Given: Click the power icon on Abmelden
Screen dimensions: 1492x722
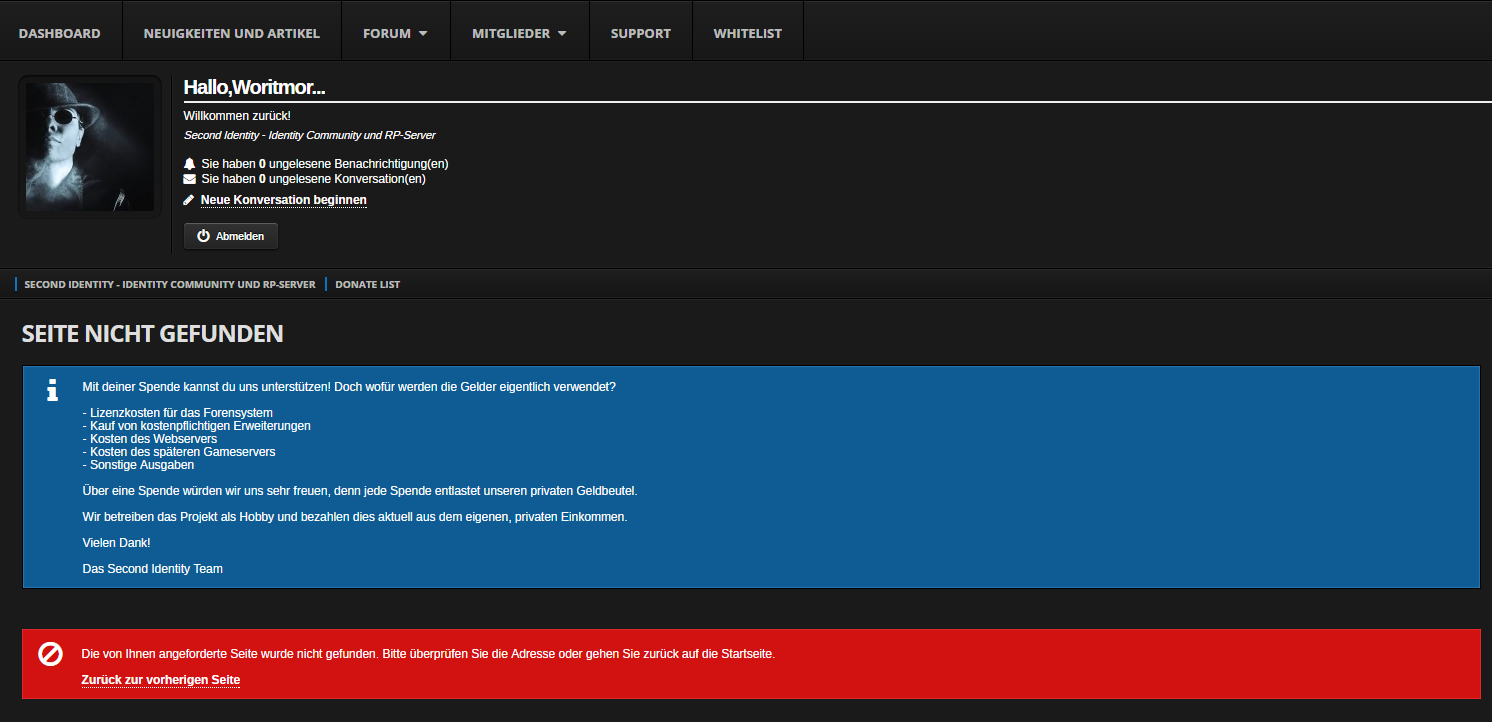Looking at the screenshot, I should click(x=204, y=236).
